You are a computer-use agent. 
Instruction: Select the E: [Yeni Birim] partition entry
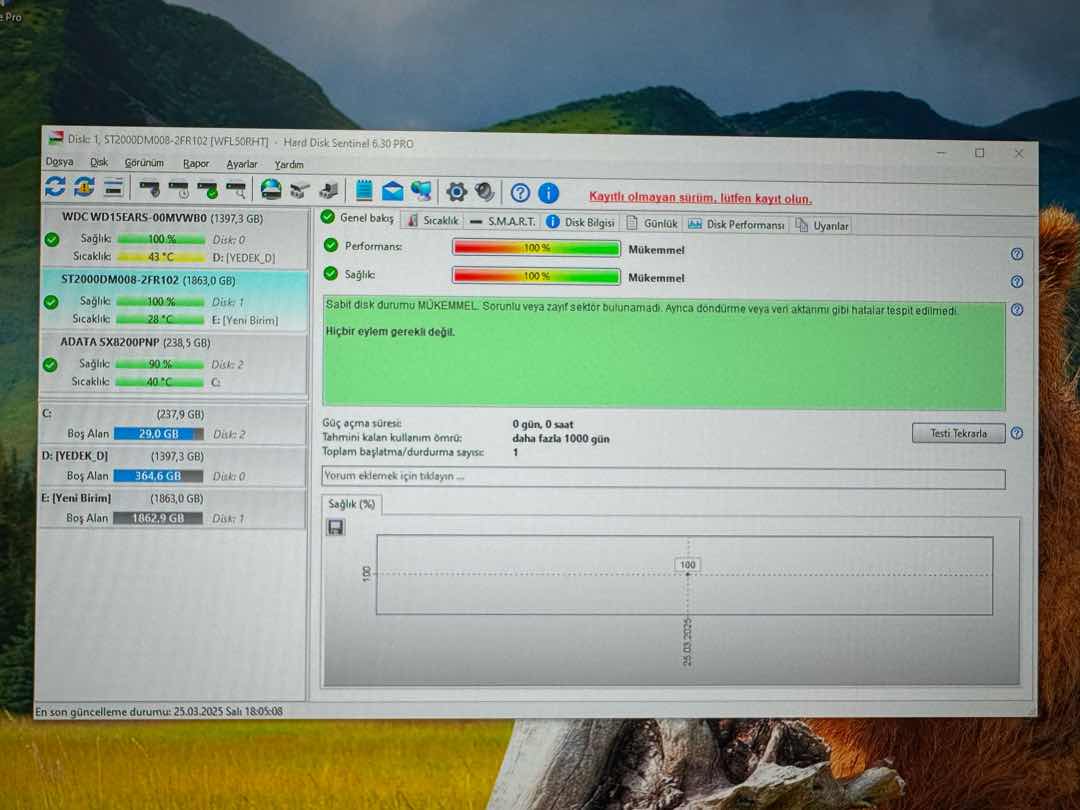tap(173, 508)
